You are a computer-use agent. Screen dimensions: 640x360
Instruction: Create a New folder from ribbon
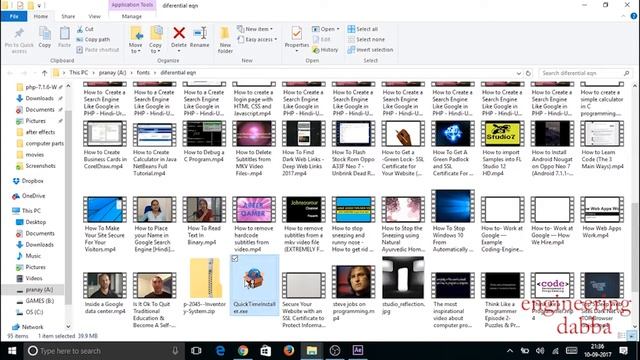(x=225, y=40)
